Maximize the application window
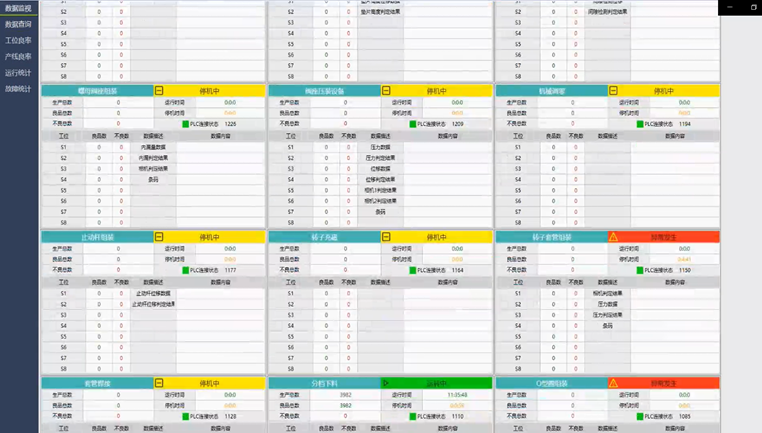 (754, 7)
